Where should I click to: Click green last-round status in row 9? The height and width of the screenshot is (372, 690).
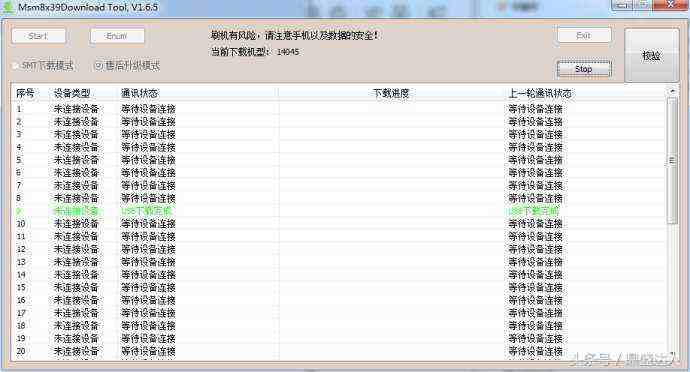coord(534,211)
